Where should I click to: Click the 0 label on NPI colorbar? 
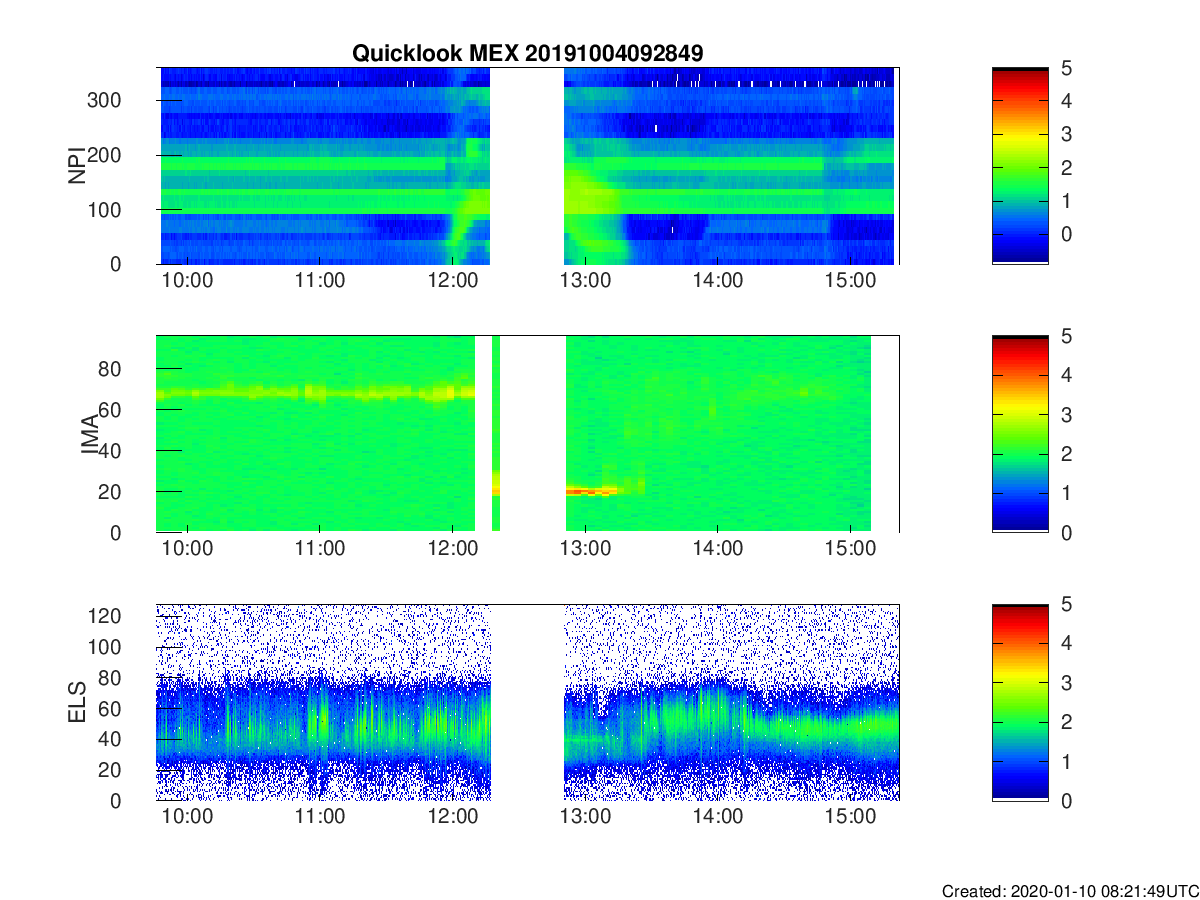click(x=1065, y=233)
